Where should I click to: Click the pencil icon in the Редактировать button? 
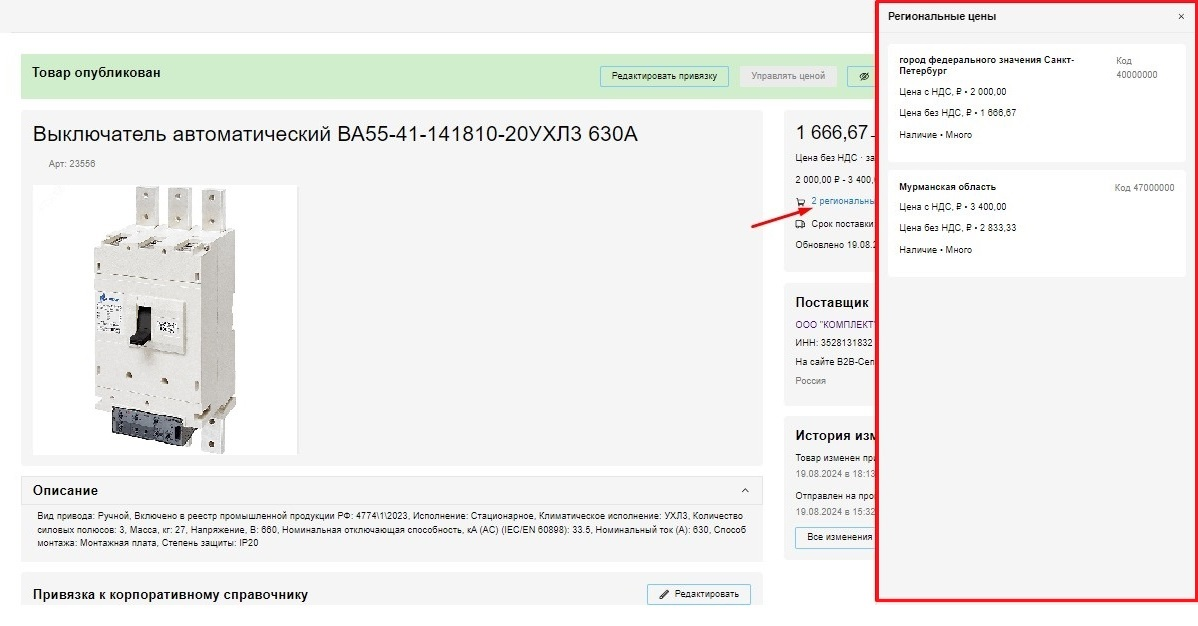coord(663,594)
